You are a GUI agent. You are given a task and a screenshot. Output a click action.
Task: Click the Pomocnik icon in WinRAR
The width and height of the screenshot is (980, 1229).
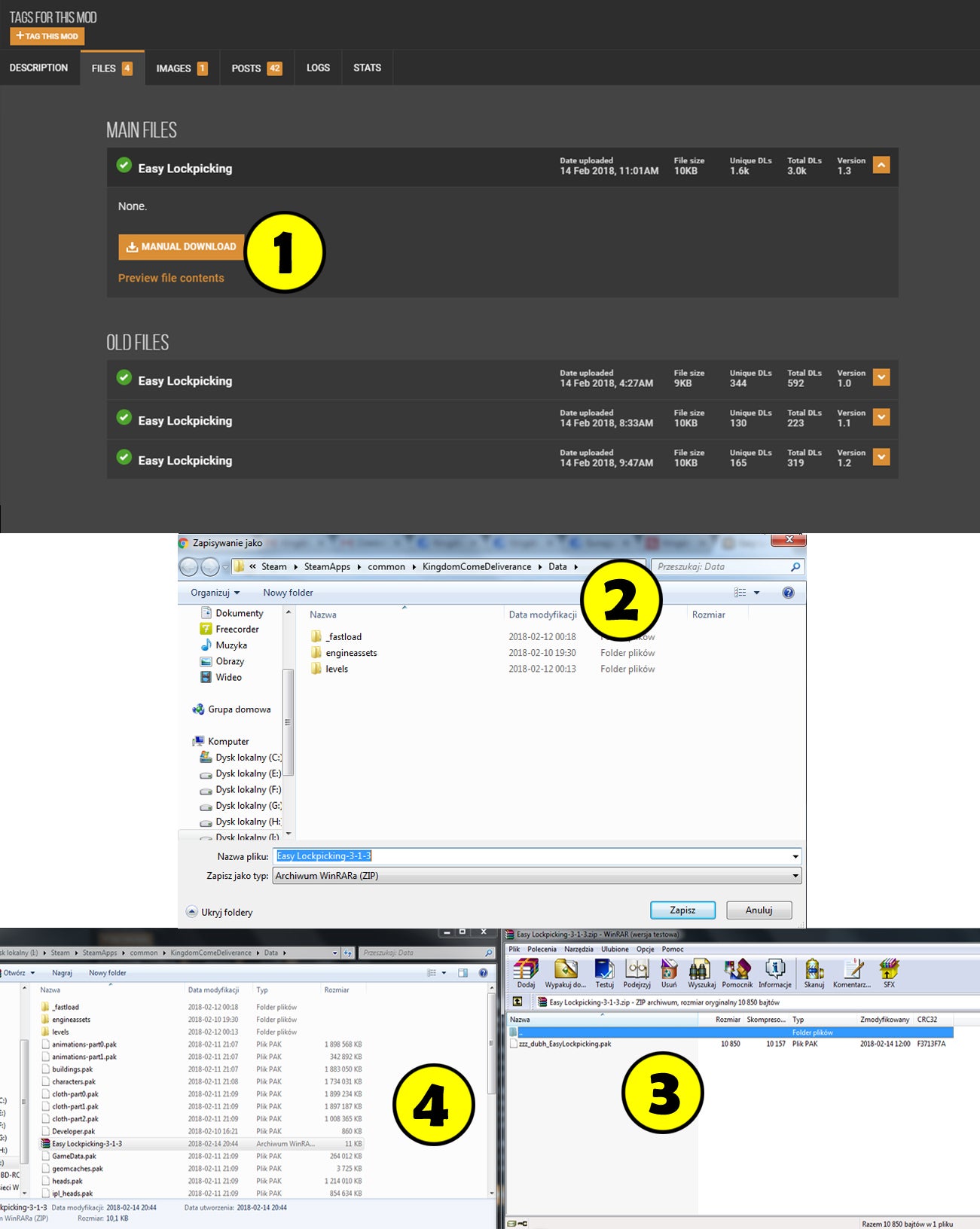point(737,973)
